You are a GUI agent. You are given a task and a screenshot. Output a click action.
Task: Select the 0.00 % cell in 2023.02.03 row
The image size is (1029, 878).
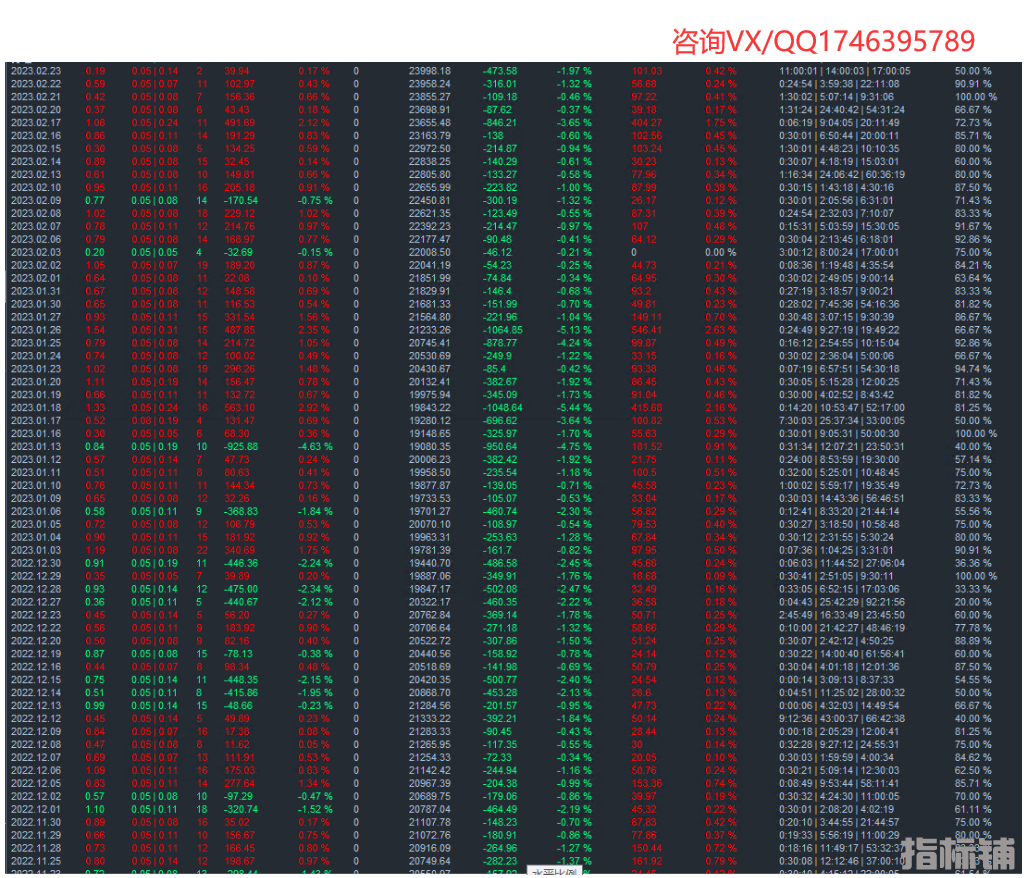tap(721, 252)
